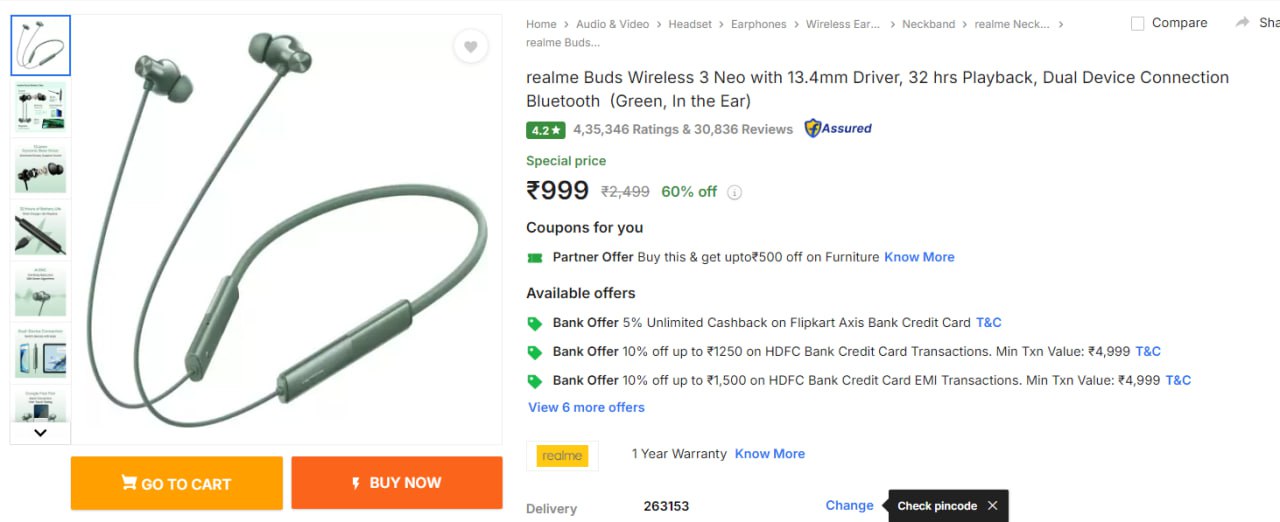
Task: Tick the Compare checkbox
Action: point(1137,24)
